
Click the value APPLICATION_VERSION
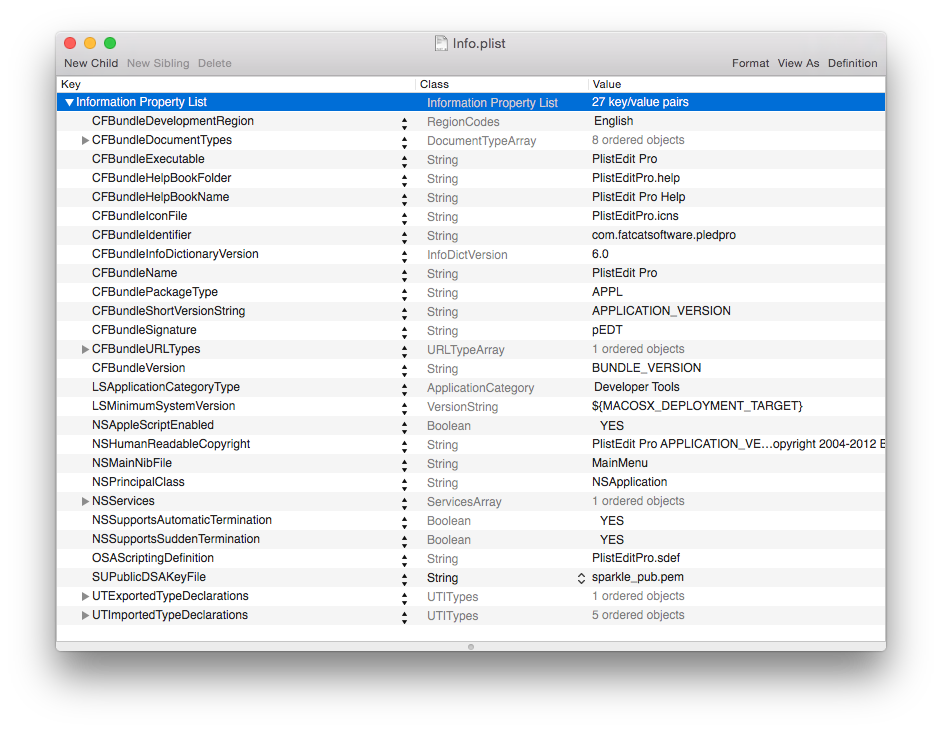tap(661, 311)
